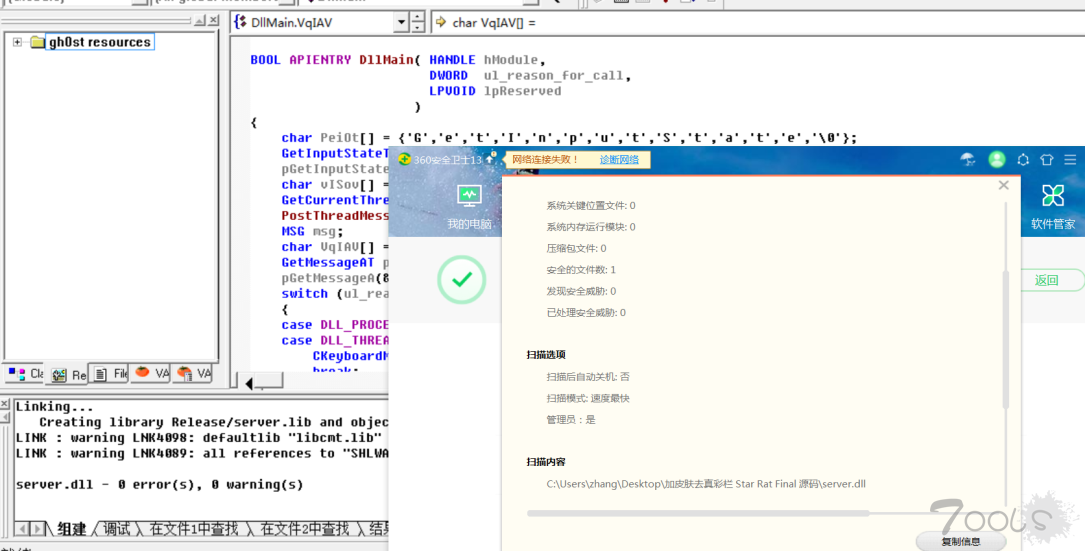This screenshot has width=1085, height=551.
Task: Click the char PeiOt[] code line
Action: pos(569,138)
